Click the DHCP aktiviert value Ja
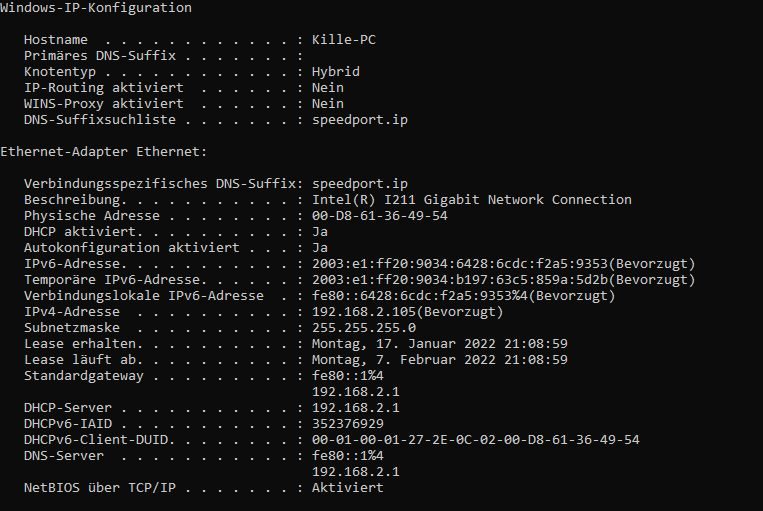This screenshot has height=511, width=763. coord(320,232)
